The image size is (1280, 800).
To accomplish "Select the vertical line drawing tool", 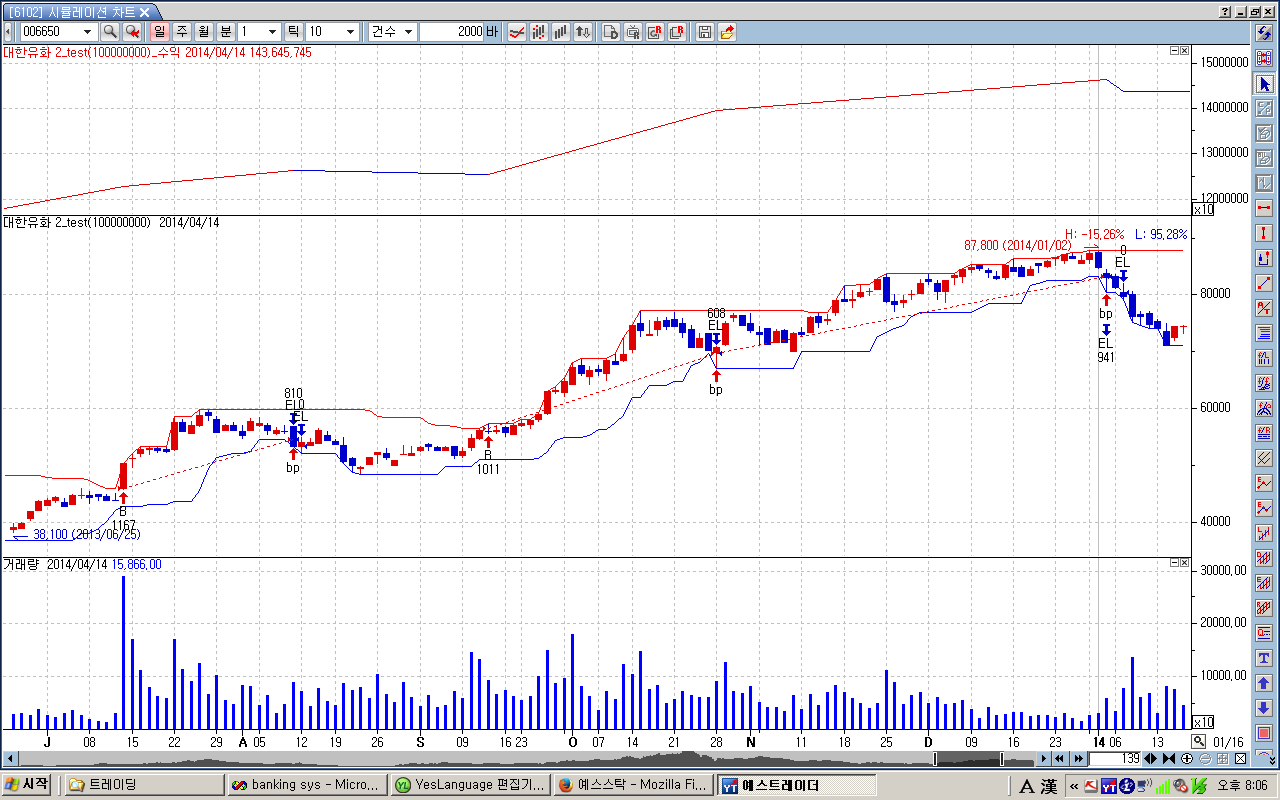I will click(x=1264, y=233).
